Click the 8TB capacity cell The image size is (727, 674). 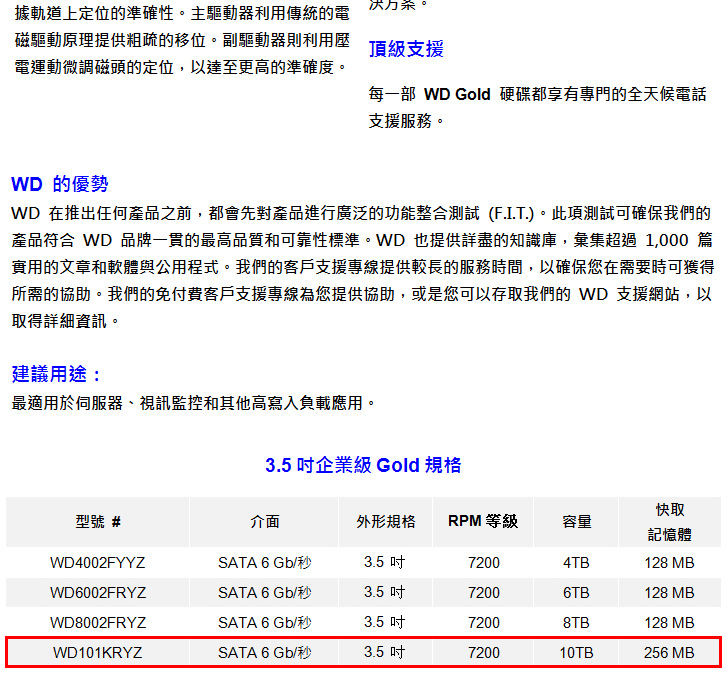pyautogui.click(x=576, y=623)
